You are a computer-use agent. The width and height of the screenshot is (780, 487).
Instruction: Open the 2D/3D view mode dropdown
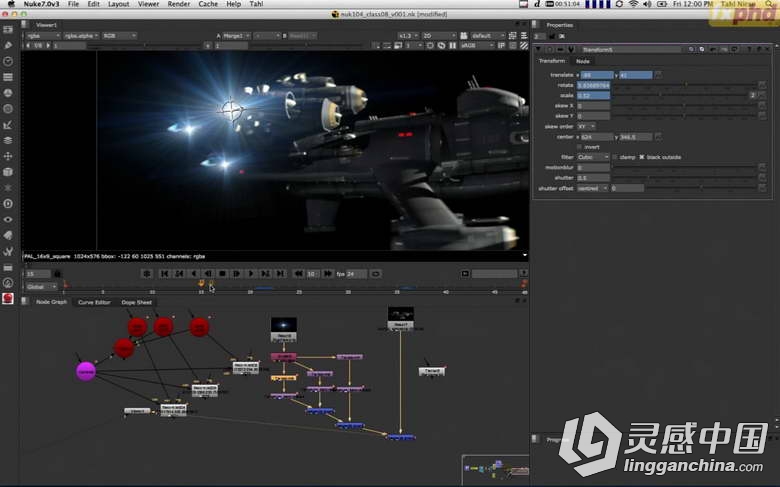[x=439, y=36]
